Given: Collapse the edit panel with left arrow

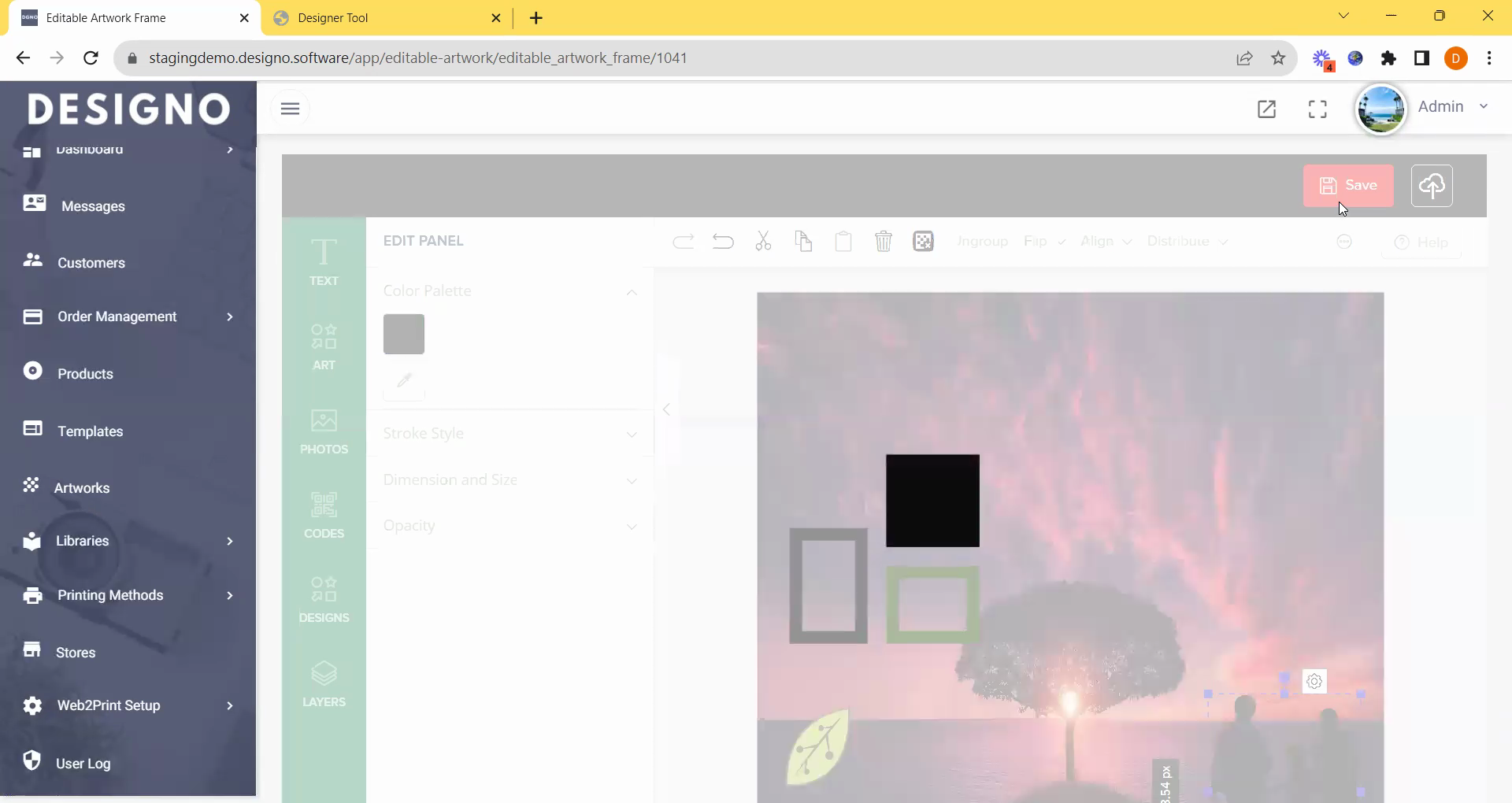Looking at the screenshot, I should click(666, 409).
